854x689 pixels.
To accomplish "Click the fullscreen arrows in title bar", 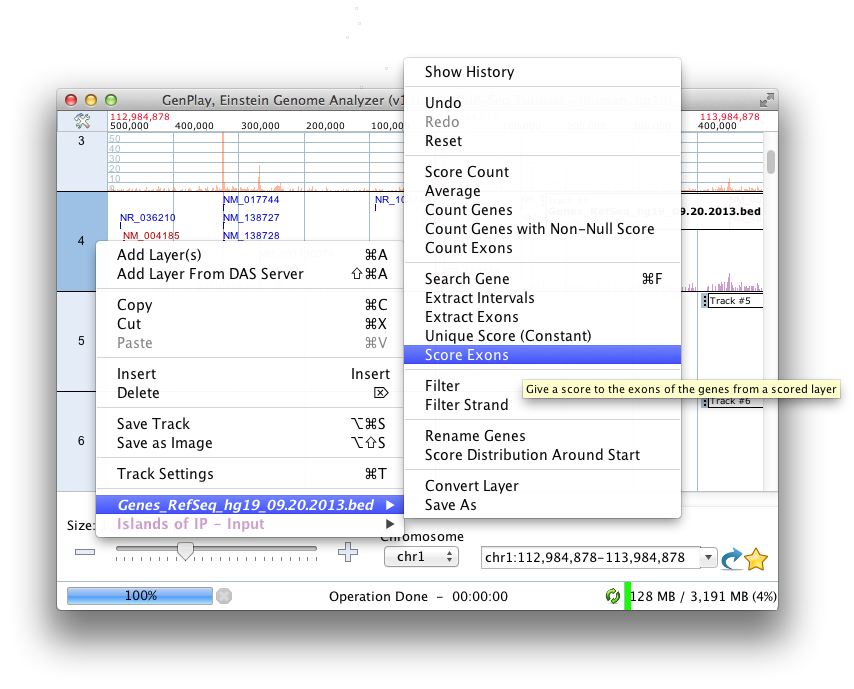I will point(766,100).
